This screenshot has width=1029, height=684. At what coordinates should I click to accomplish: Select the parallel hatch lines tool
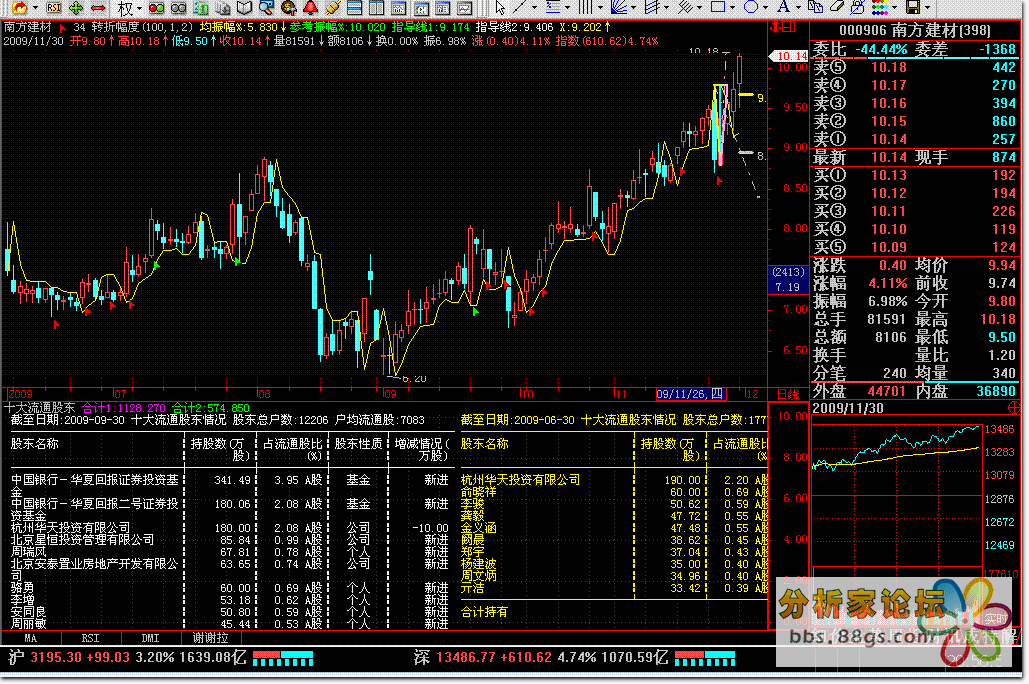coord(685,7)
